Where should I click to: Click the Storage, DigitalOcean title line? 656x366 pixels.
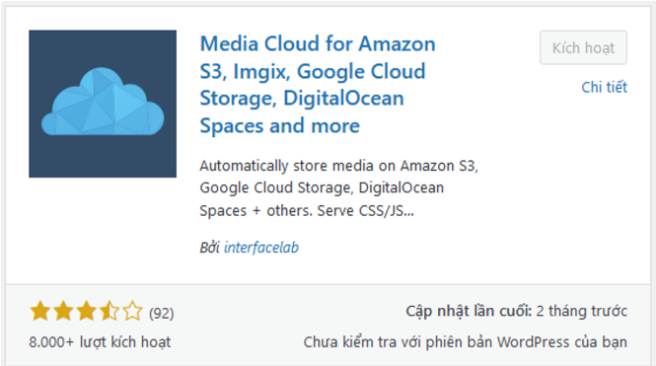pyautogui.click(x=302, y=99)
